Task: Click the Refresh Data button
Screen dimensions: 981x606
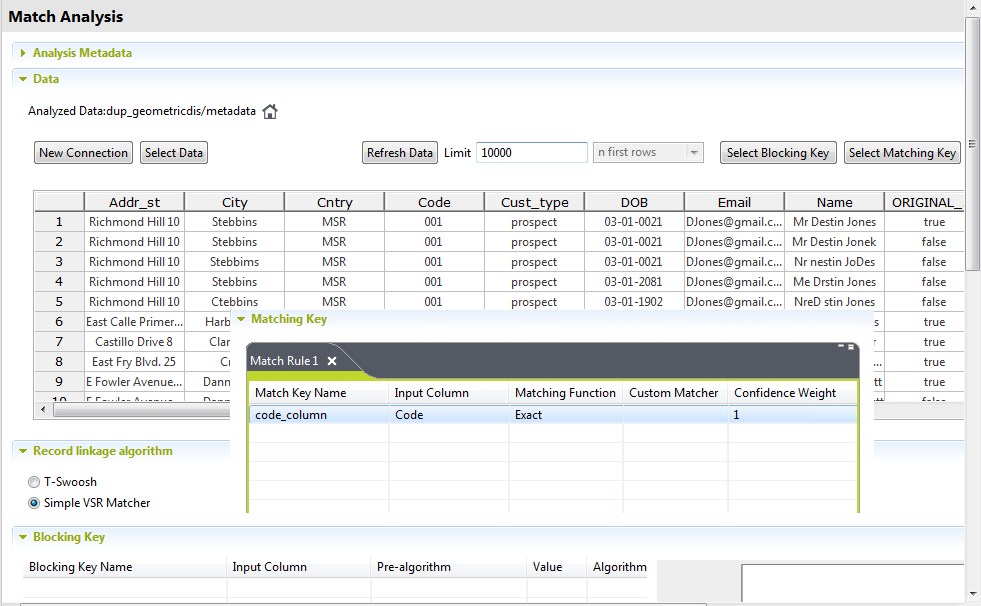Action: pyautogui.click(x=400, y=153)
